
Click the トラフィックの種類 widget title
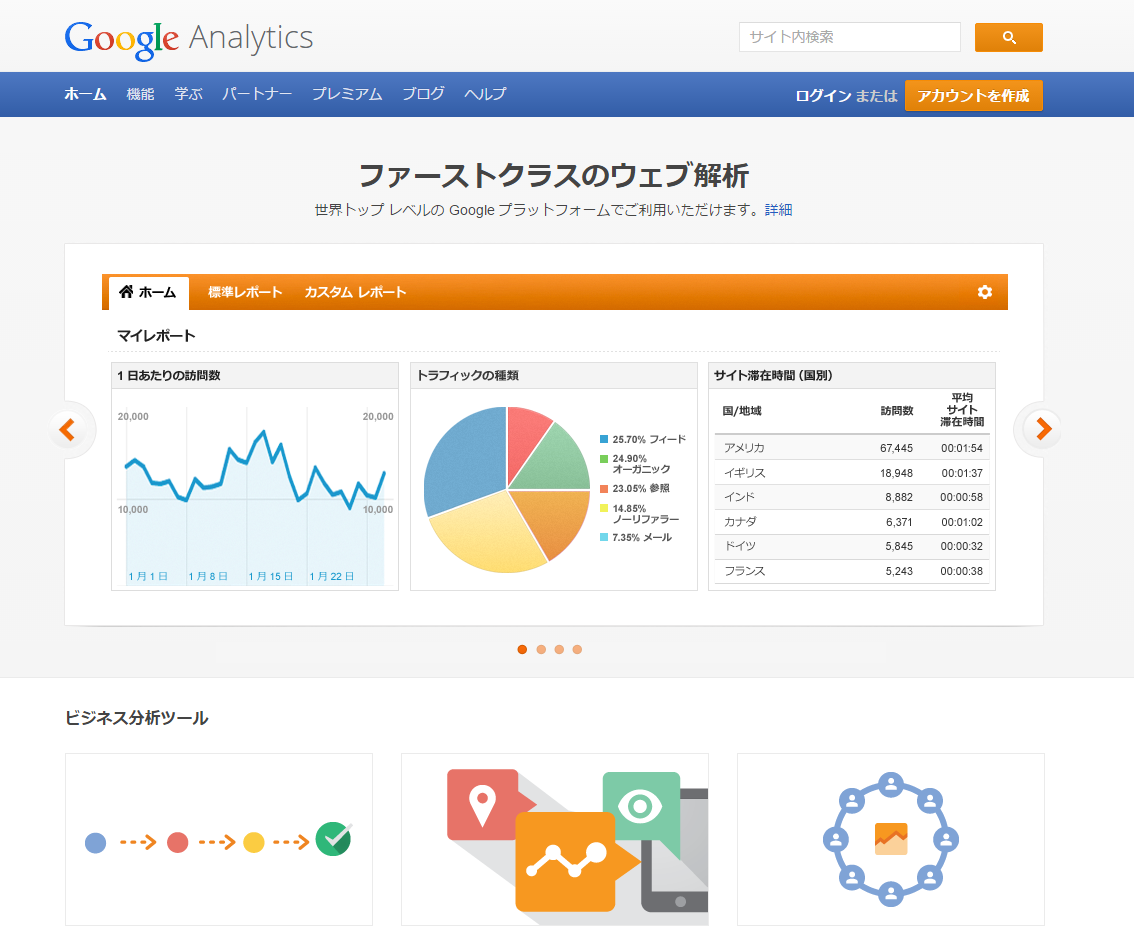point(468,375)
